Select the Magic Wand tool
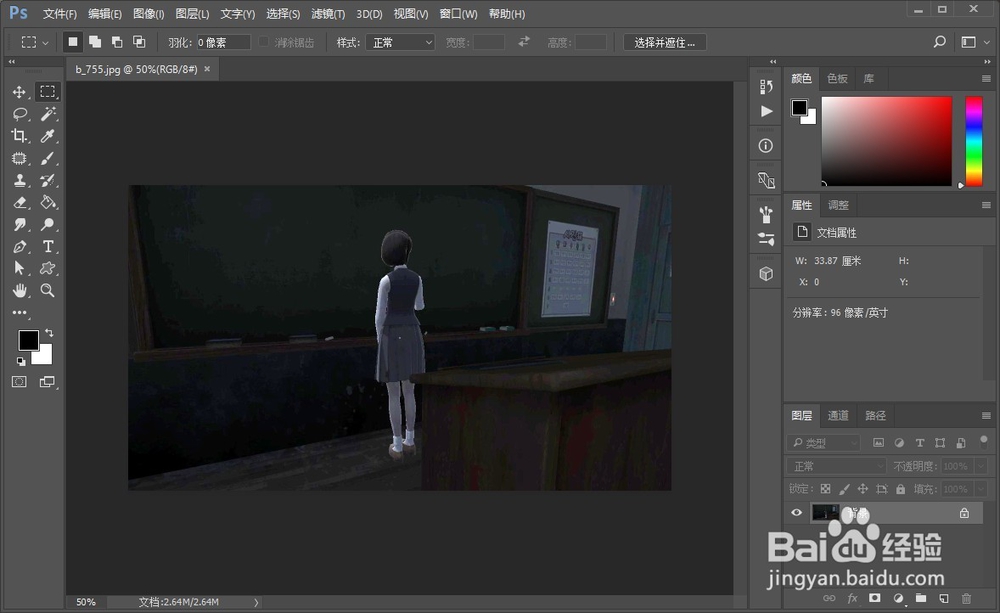Viewport: 1000px width, 613px height. 47,114
